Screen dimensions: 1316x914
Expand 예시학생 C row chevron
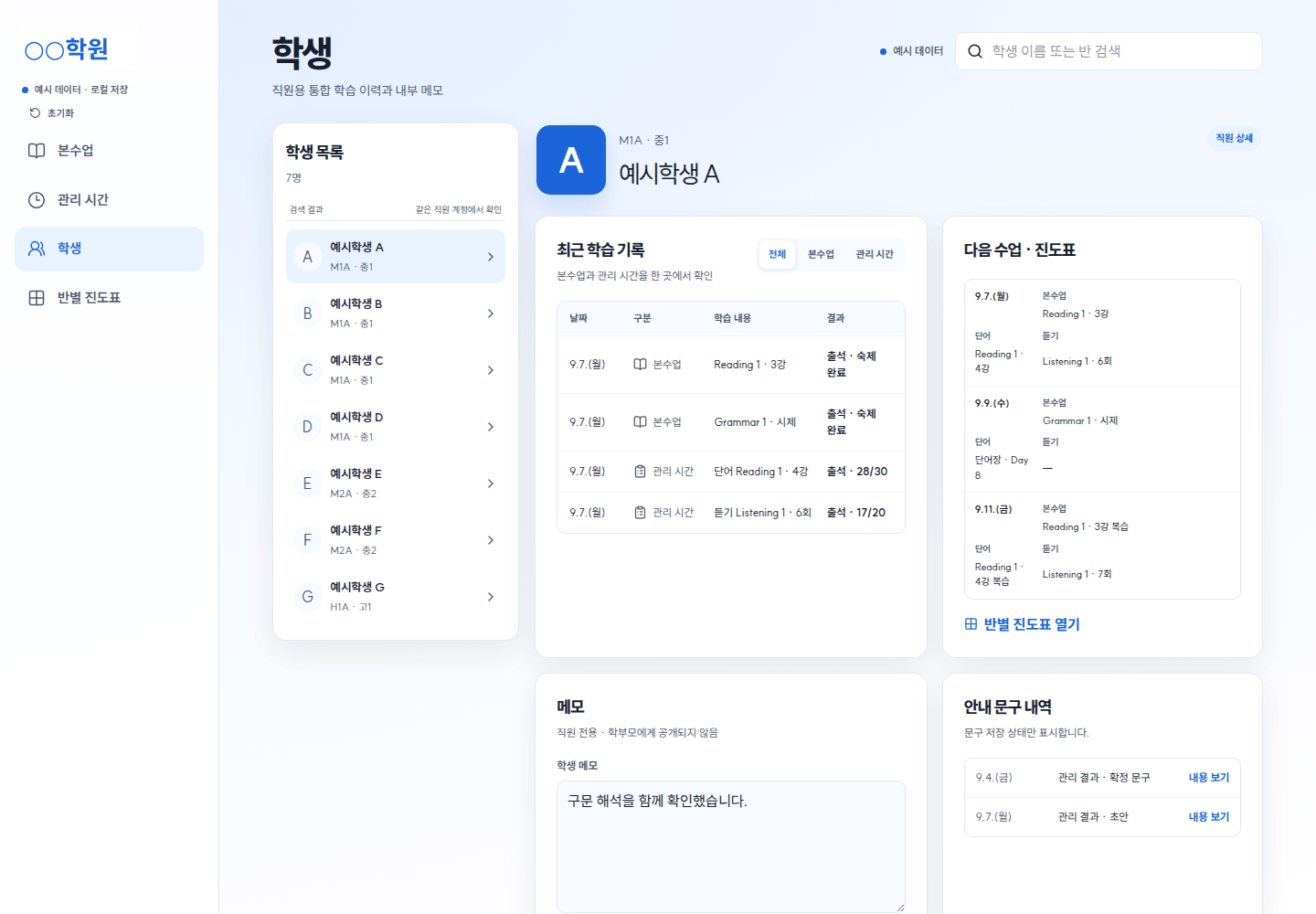491,370
